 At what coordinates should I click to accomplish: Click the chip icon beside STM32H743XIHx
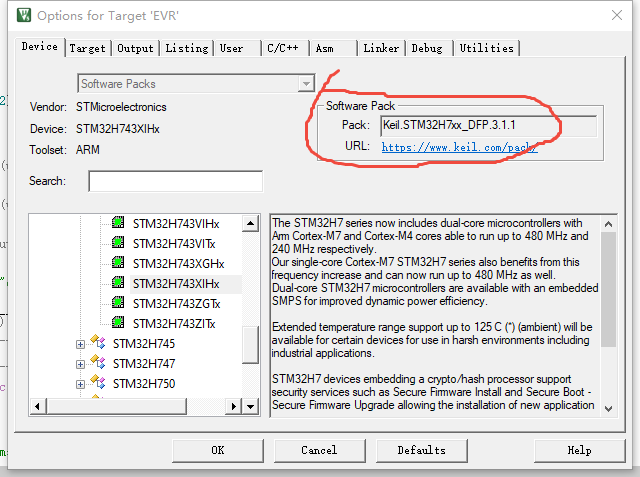point(118,282)
